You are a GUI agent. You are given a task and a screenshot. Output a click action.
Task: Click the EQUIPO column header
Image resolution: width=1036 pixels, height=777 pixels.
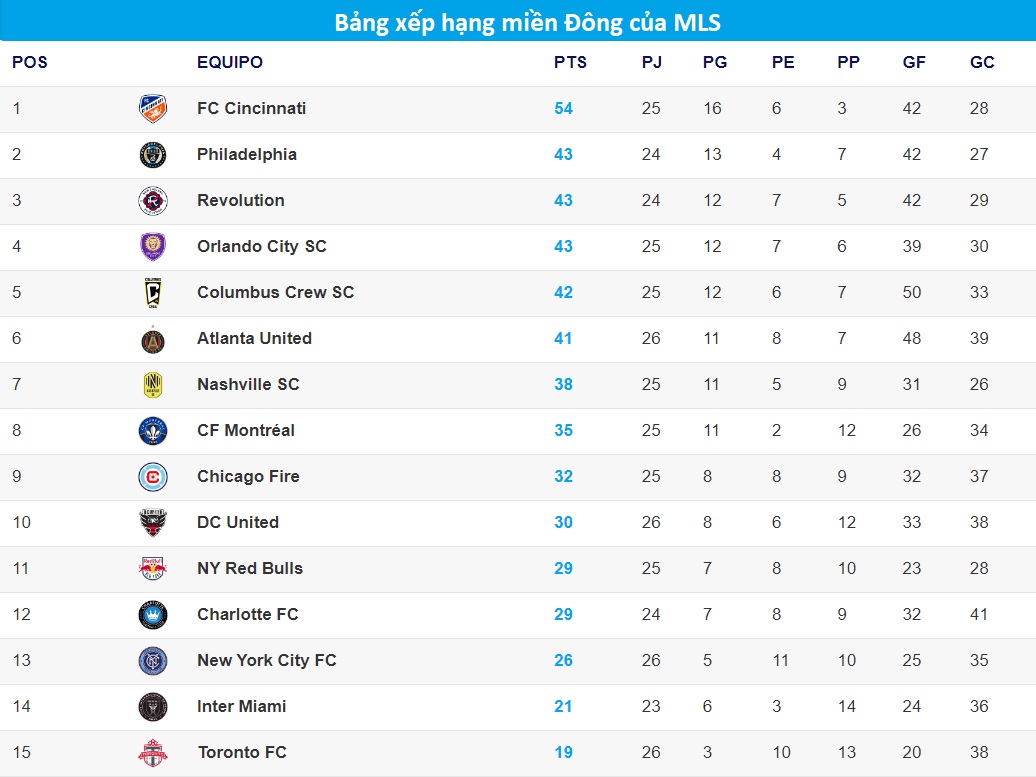[x=230, y=62]
